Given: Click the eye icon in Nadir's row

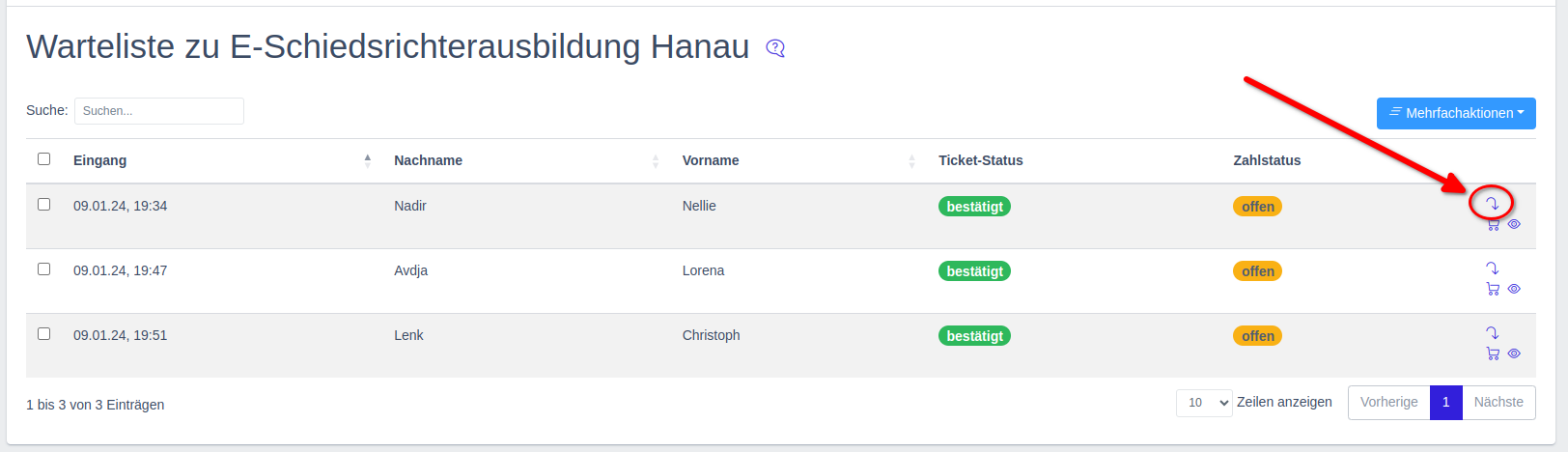Looking at the screenshot, I should [x=1514, y=224].
